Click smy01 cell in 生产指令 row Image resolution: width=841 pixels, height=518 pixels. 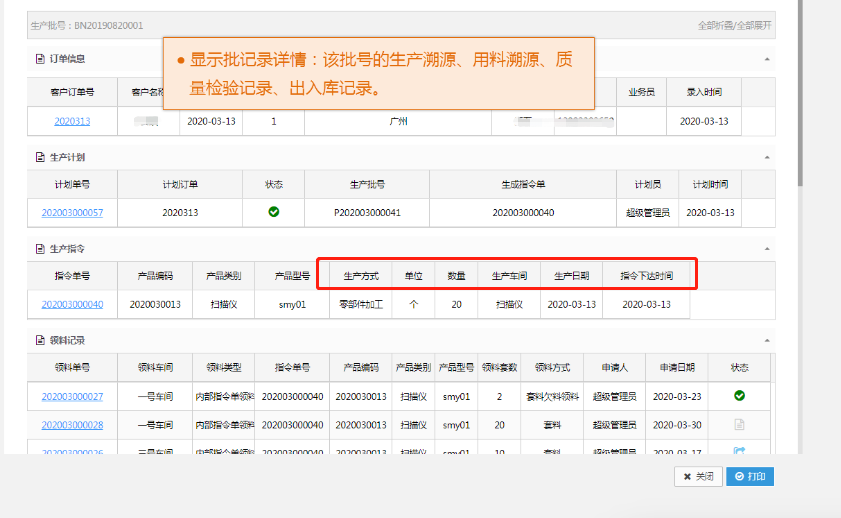pos(292,304)
